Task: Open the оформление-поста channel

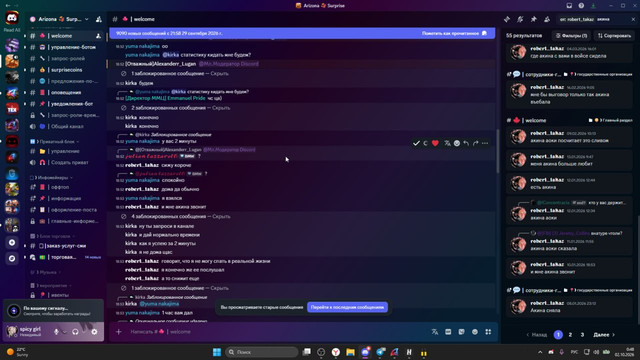Action: click(x=65, y=210)
